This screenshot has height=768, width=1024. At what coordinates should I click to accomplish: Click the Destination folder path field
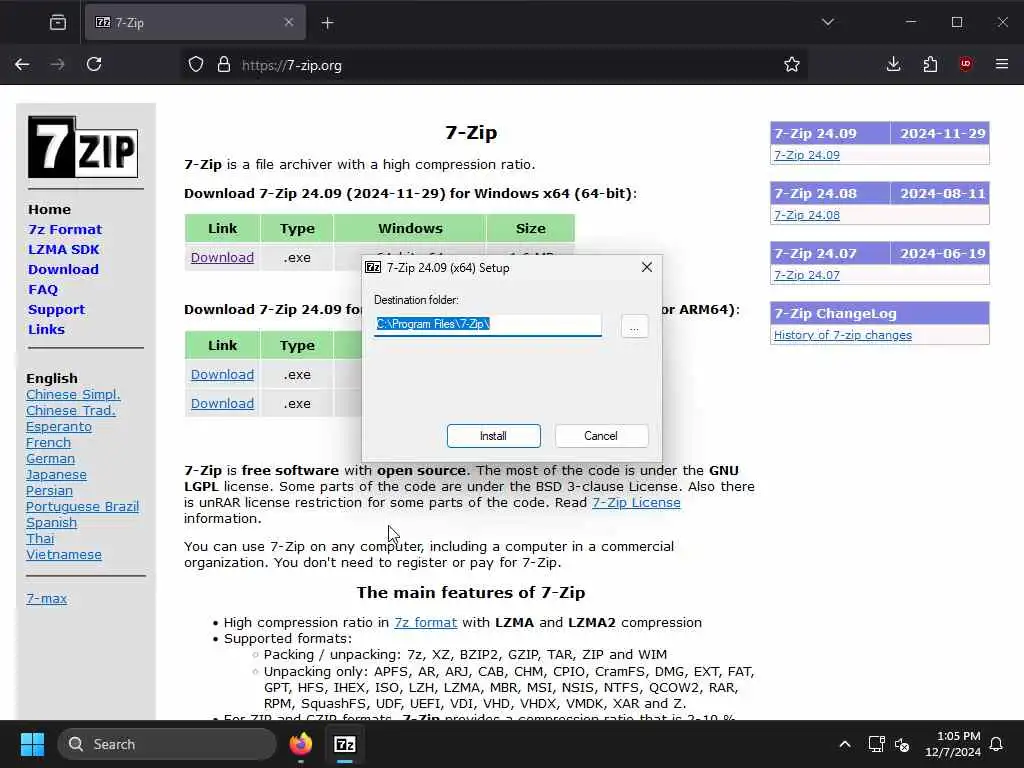click(487, 325)
